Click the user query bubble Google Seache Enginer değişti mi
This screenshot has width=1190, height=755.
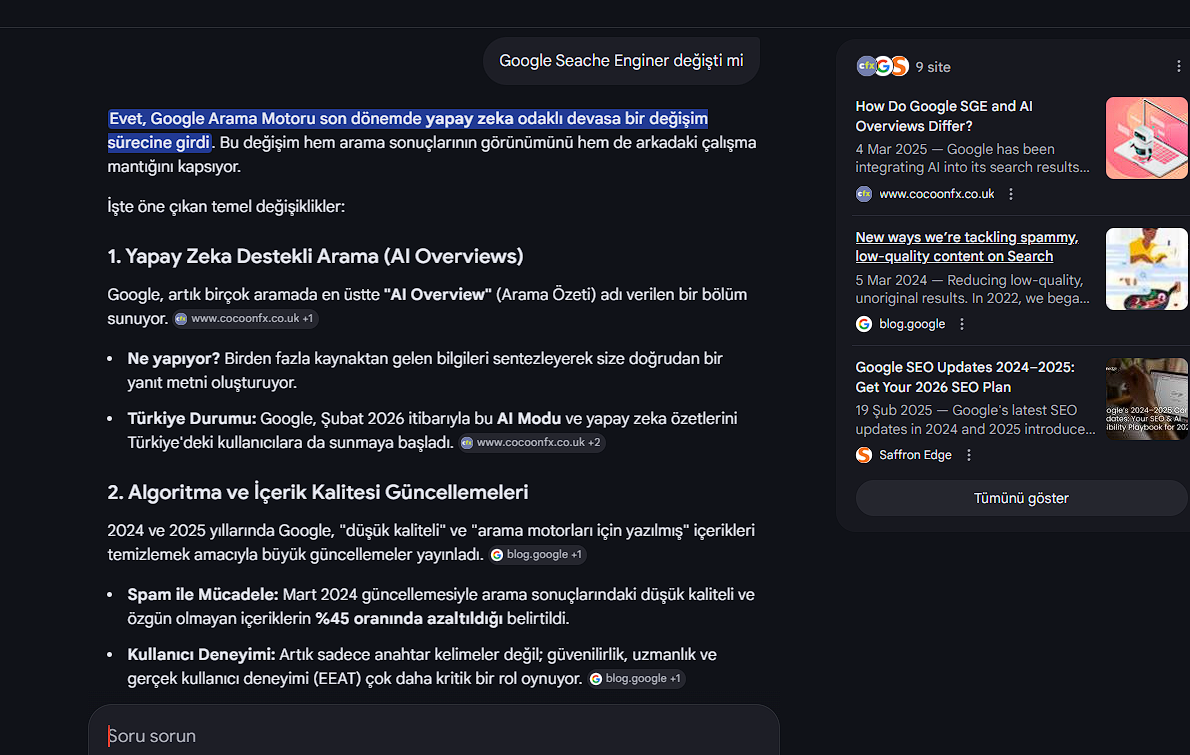[x=621, y=61]
